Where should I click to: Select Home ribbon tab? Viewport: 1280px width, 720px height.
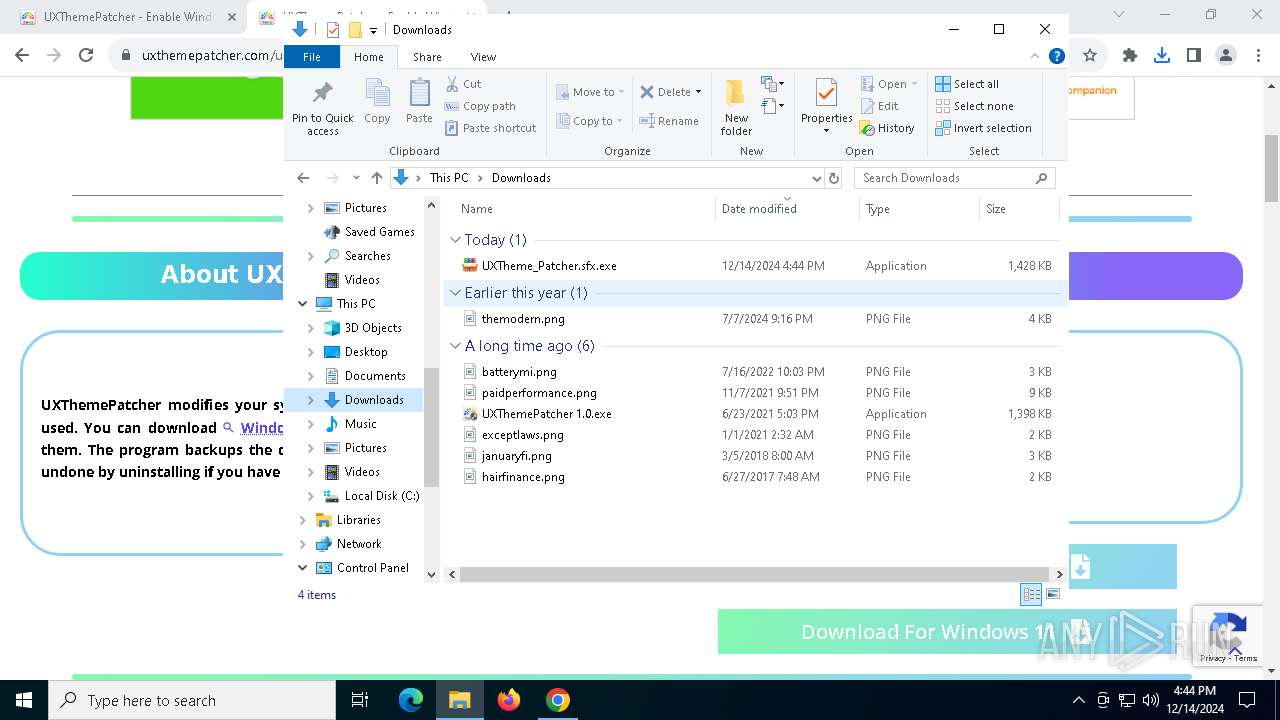click(368, 57)
